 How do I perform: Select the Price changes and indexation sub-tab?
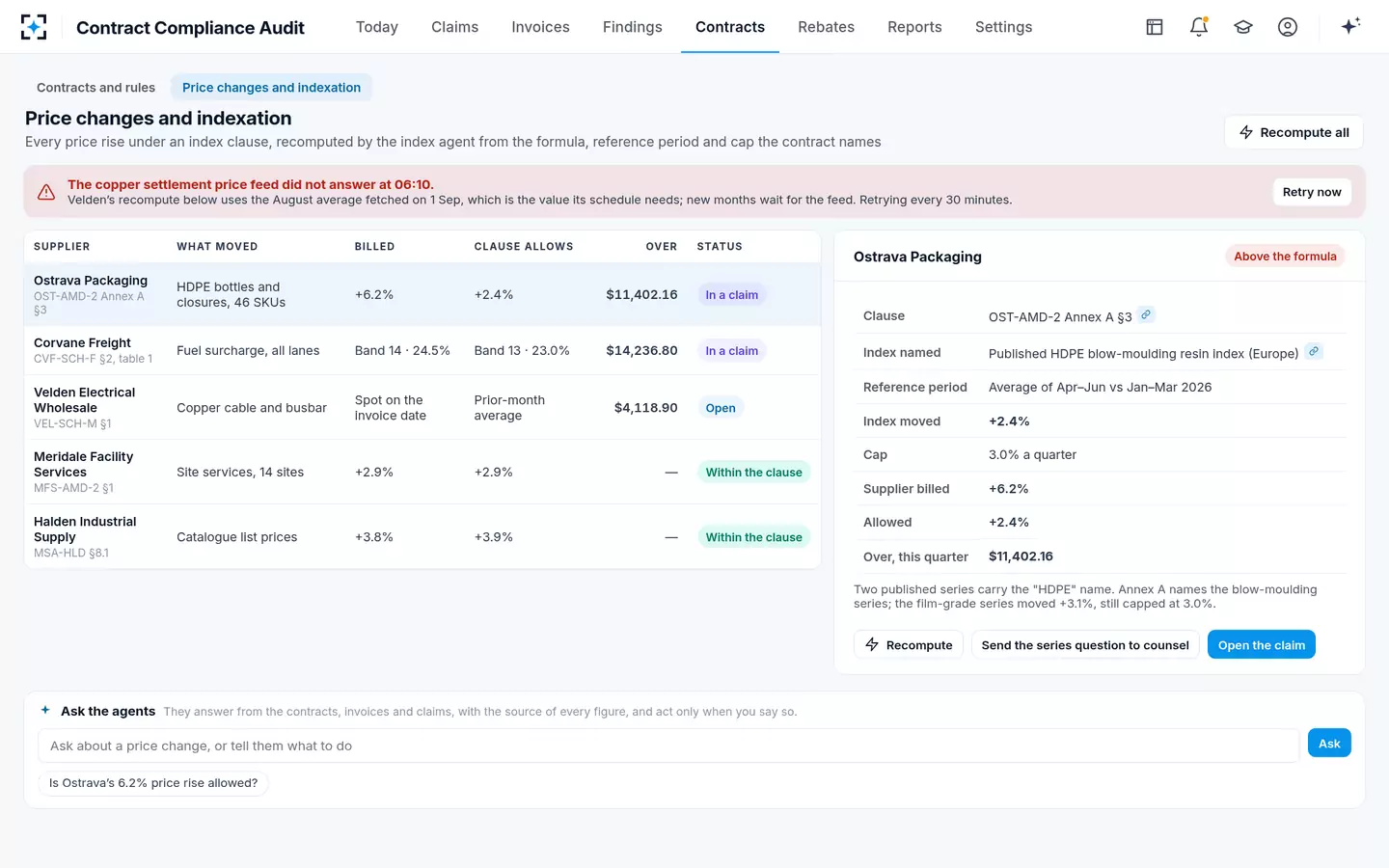click(x=271, y=87)
